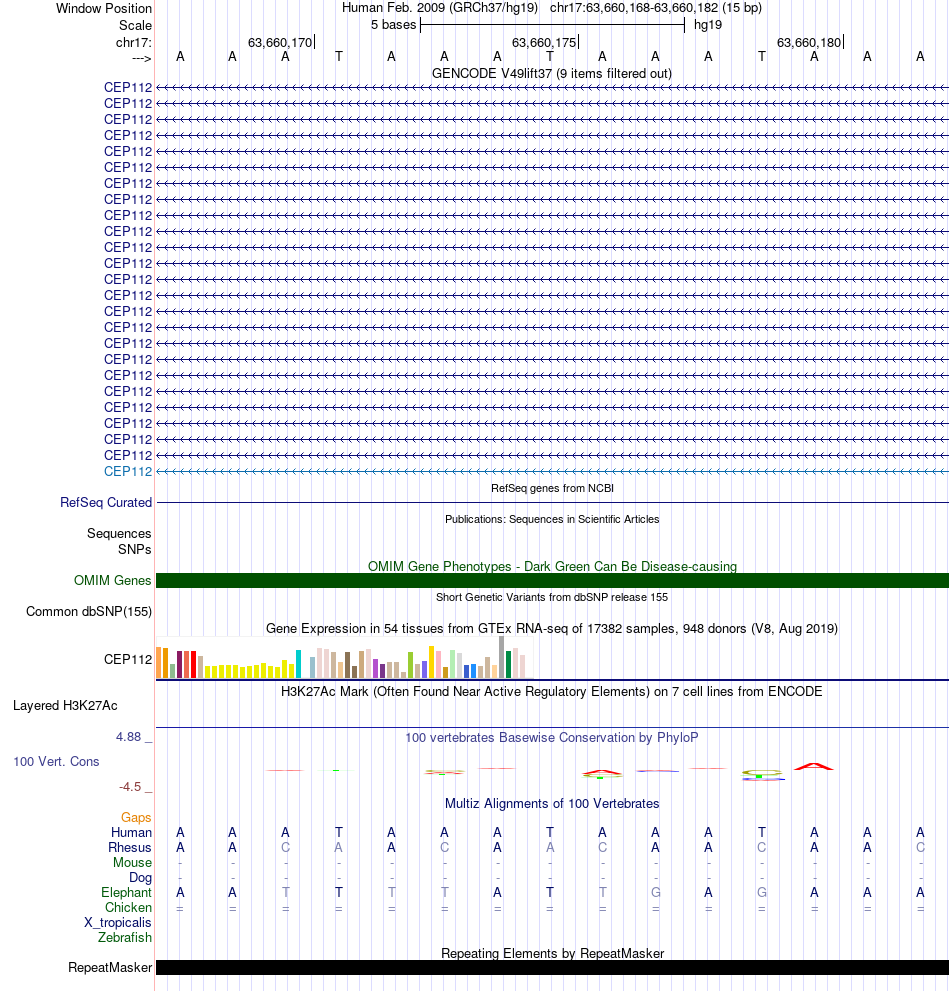
Task: Open the RefSeq genes from NCBI title
Action: (x=552, y=488)
